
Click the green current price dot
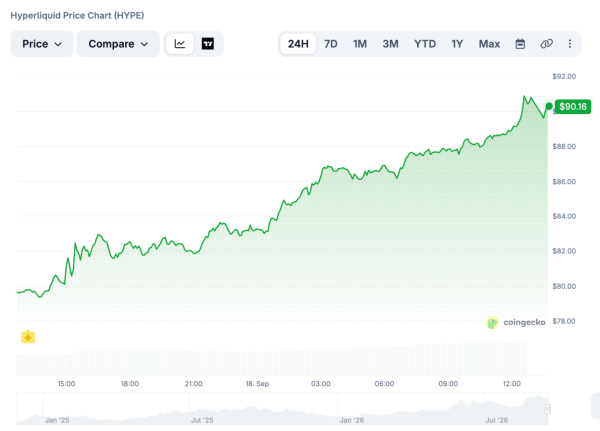[549, 106]
